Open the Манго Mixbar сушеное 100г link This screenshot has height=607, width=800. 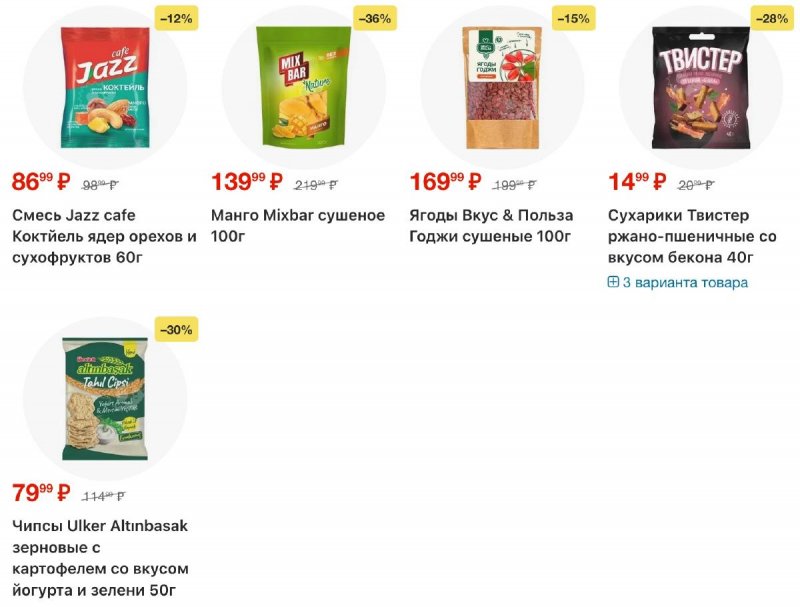pyautogui.click(x=298, y=226)
